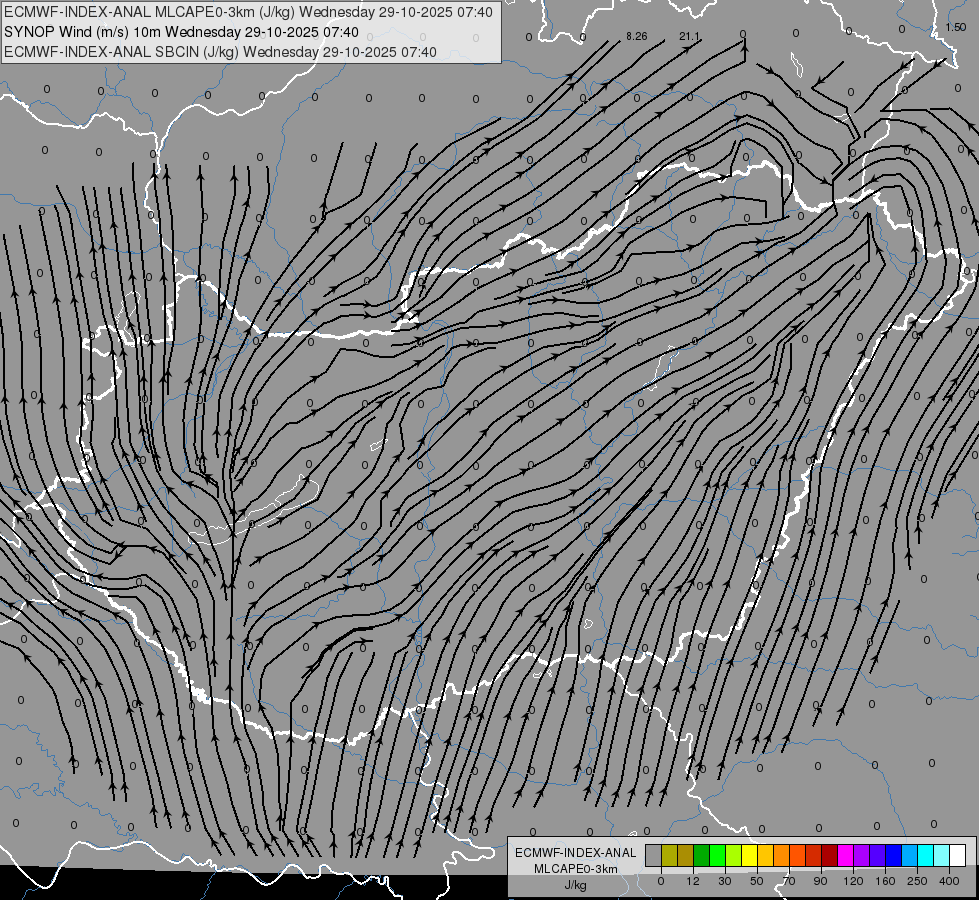Click the legend tick label 120

pos(853,881)
